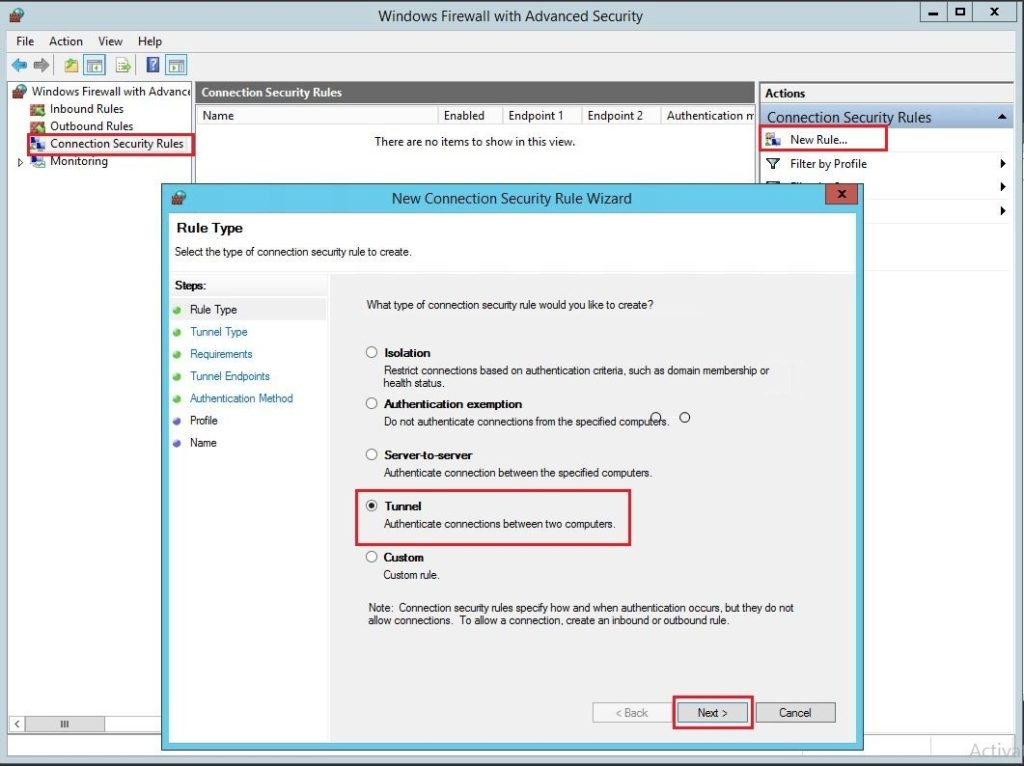This screenshot has height=766, width=1024.
Task: Click the disabled Back button
Action: tap(632, 712)
